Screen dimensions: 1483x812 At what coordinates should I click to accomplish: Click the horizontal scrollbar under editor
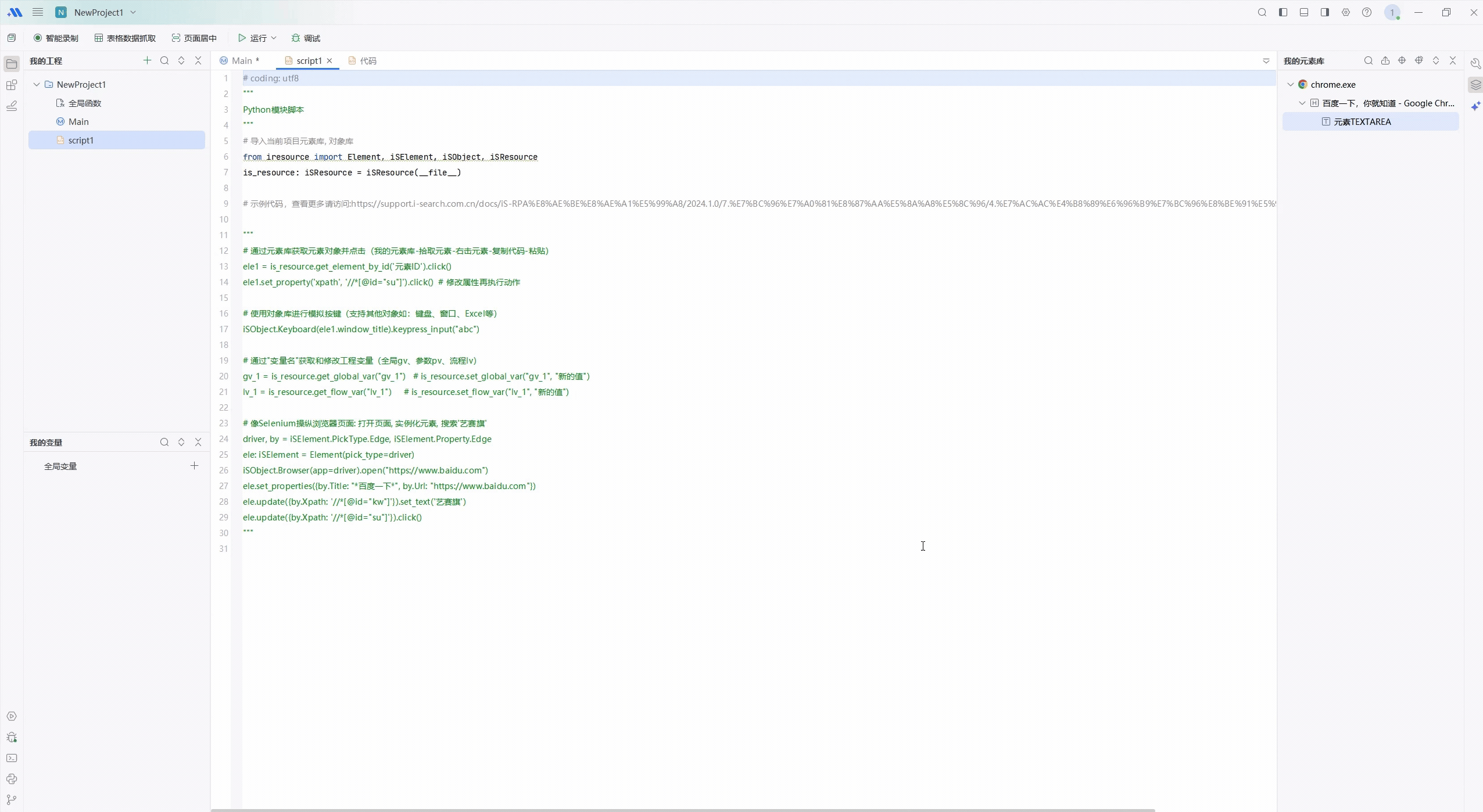[683, 809]
